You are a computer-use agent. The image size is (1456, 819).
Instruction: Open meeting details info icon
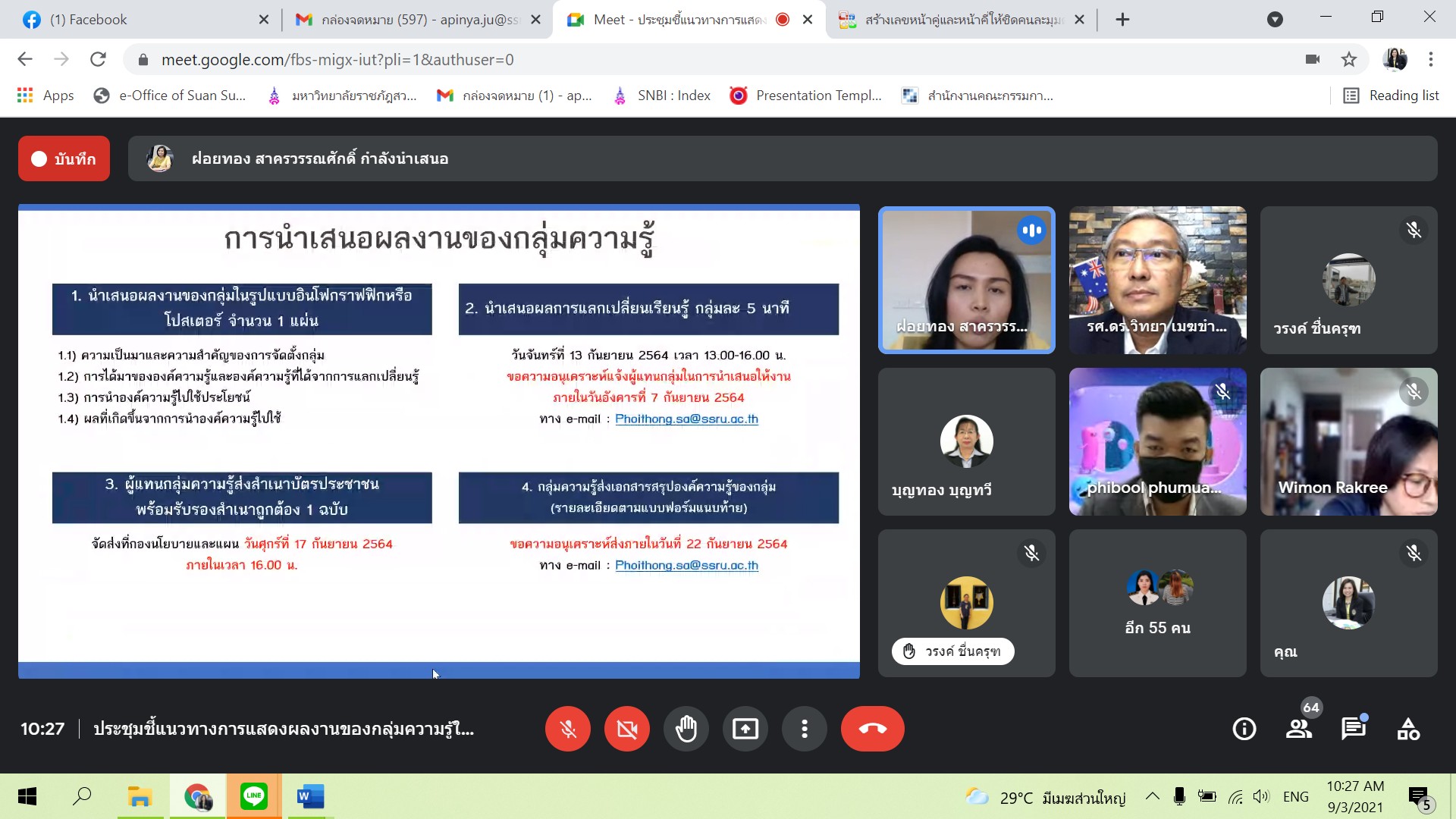(1244, 729)
